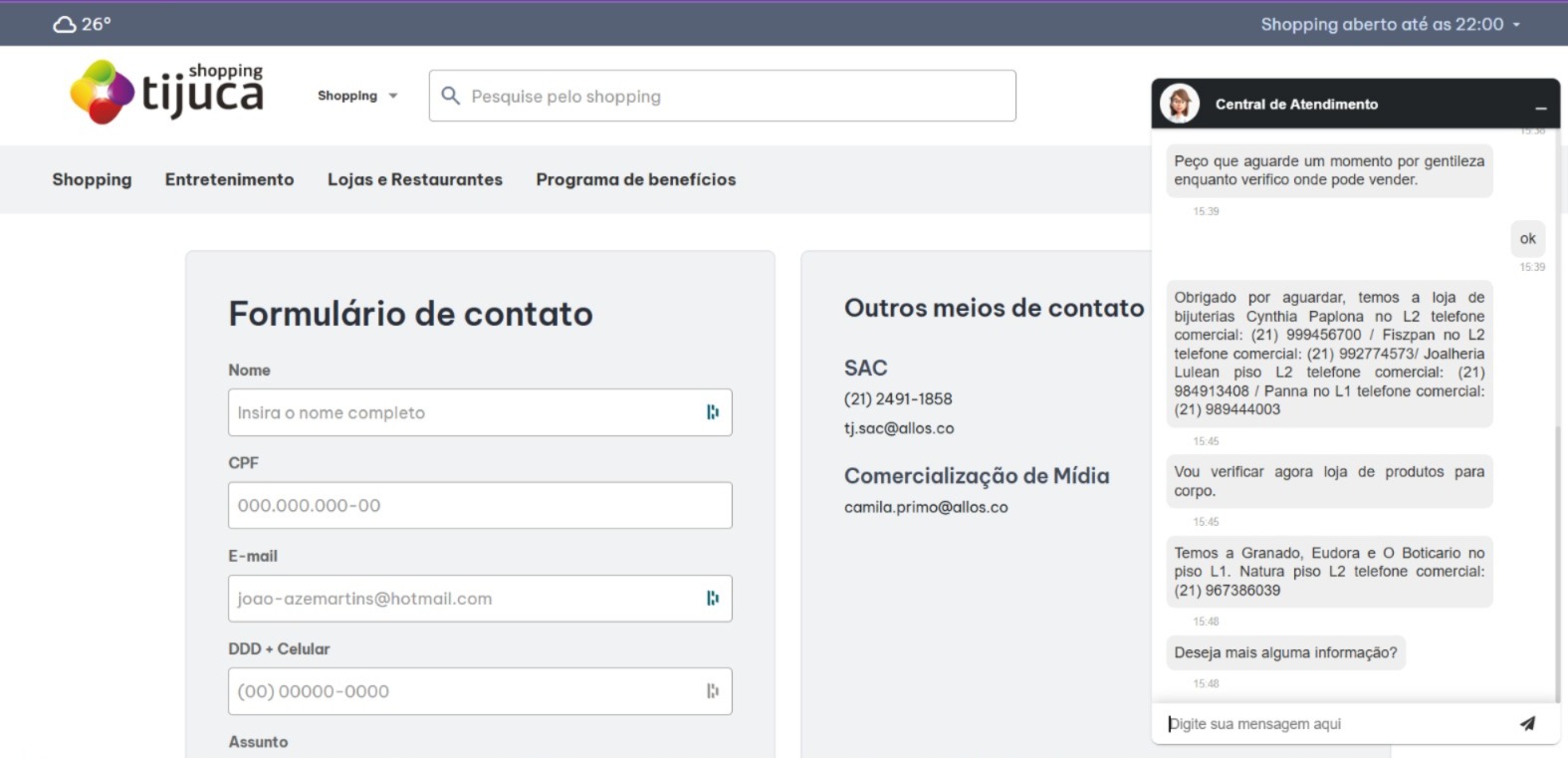The height and width of the screenshot is (758, 1568).
Task: Click the E-mail input field
Action: pyautogui.click(x=480, y=599)
